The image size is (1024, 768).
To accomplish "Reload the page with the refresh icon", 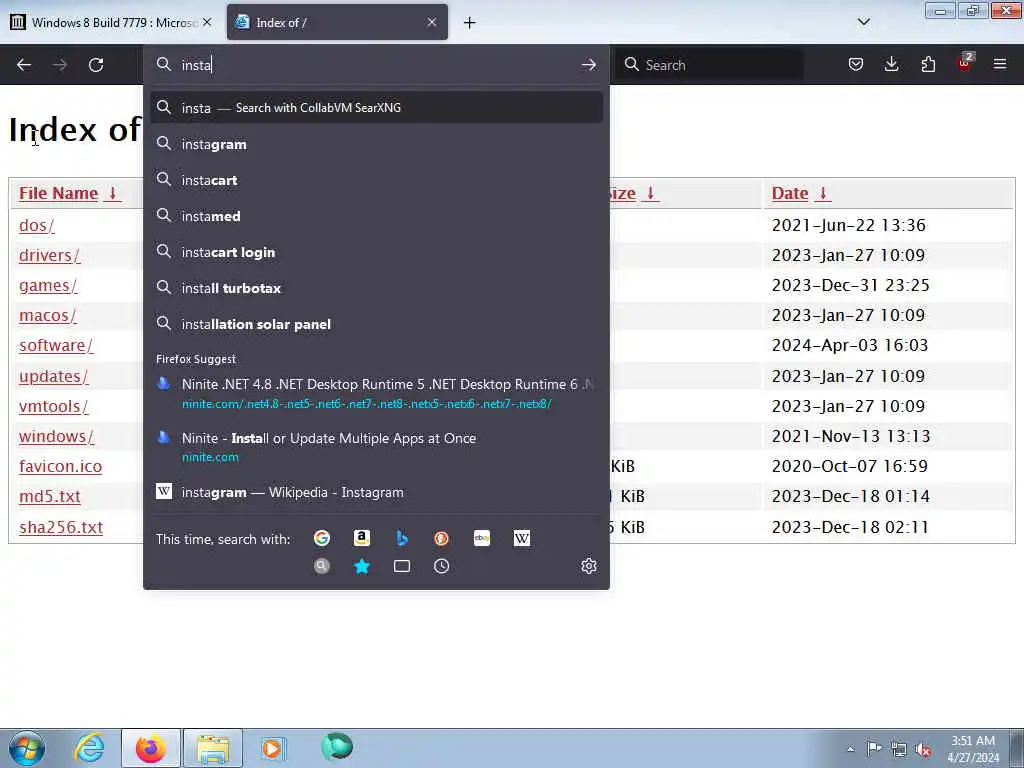I will [x=96, y=65].
